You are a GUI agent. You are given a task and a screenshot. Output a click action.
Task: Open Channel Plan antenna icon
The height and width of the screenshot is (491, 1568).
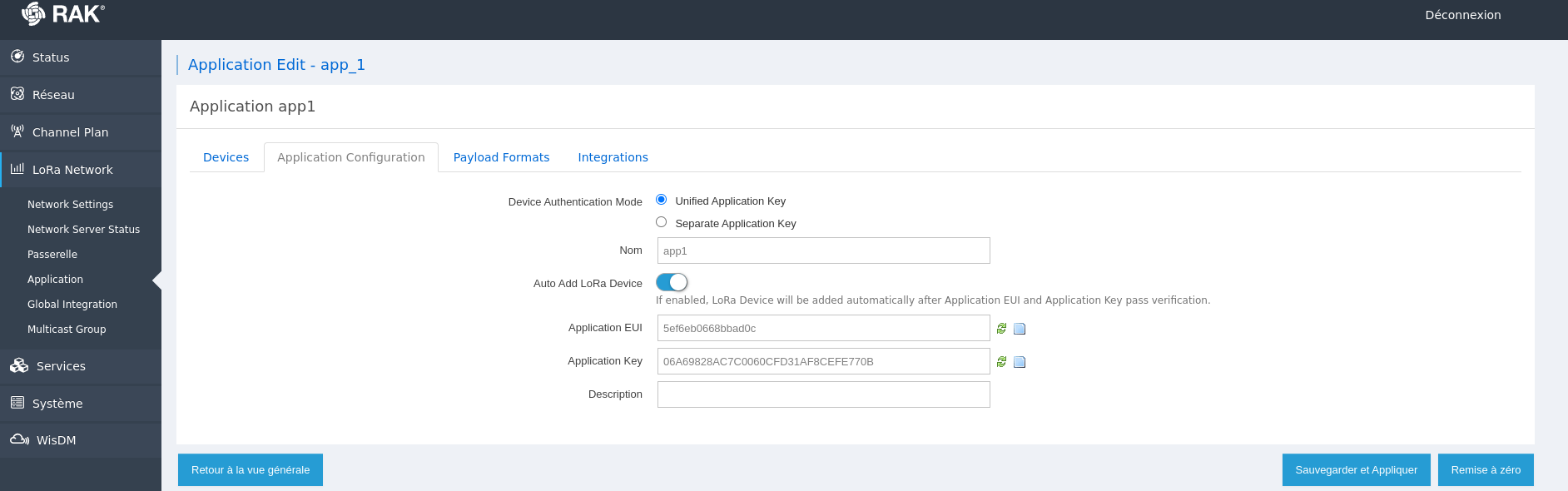coord(17,131)
